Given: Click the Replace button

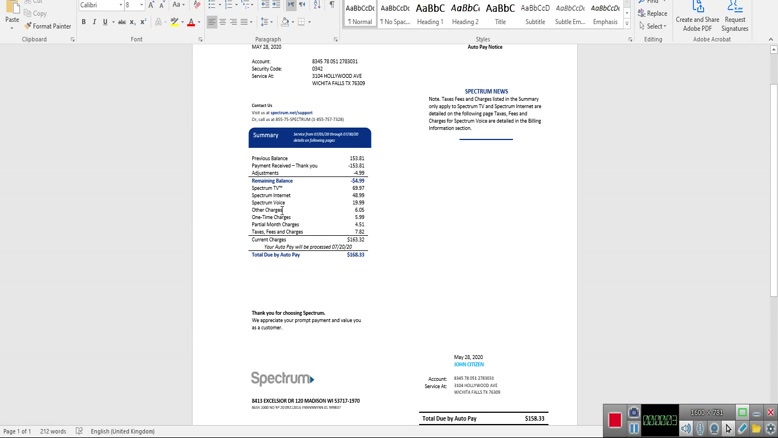Looking at the screenshot, I should pos(653,14).
